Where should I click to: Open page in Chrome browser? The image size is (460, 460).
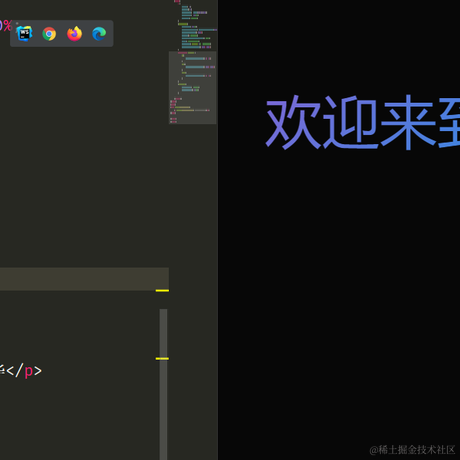coord(49,34)
